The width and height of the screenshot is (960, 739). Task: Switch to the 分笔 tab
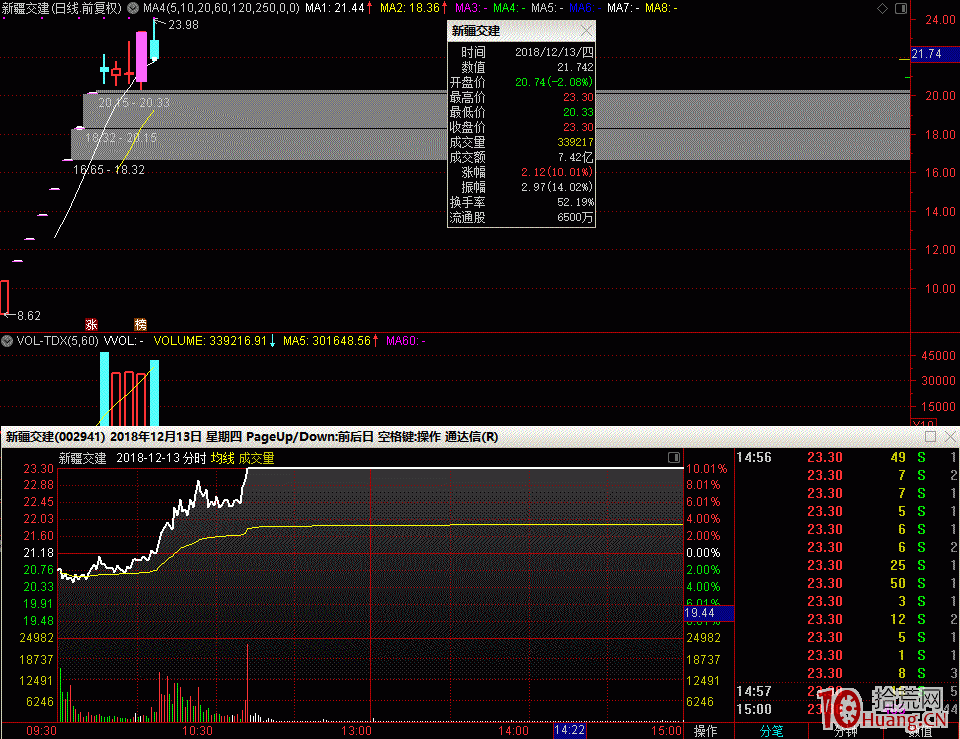(772, 731)
